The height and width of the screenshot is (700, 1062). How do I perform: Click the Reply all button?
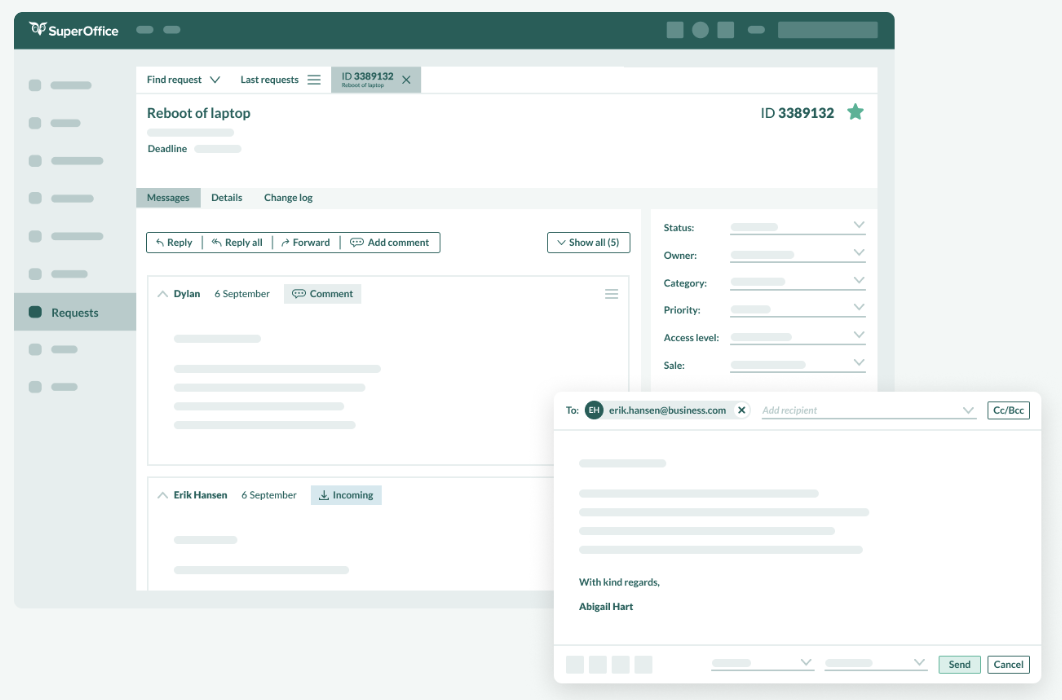[237, 242]
